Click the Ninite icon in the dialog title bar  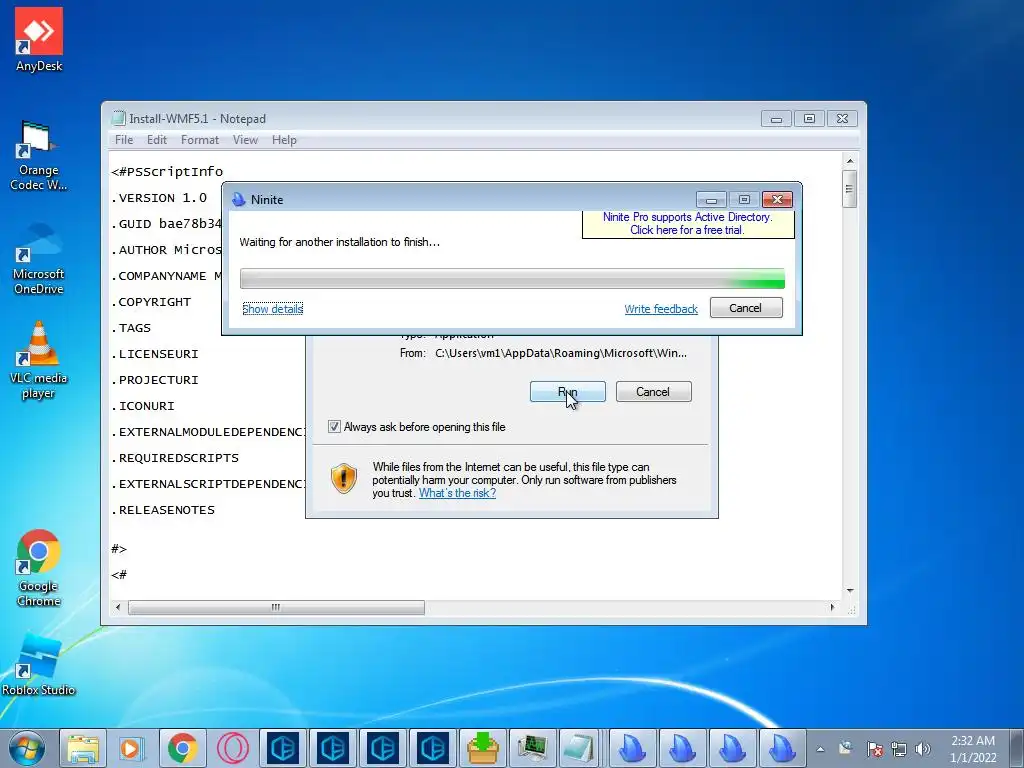click(239, 199)
